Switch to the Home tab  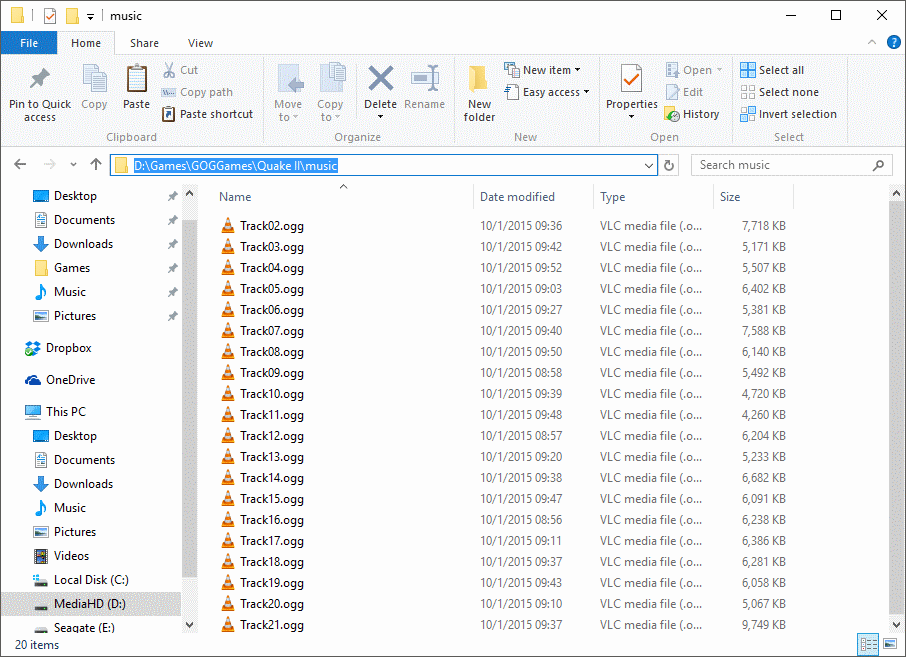tap(86, 43)
